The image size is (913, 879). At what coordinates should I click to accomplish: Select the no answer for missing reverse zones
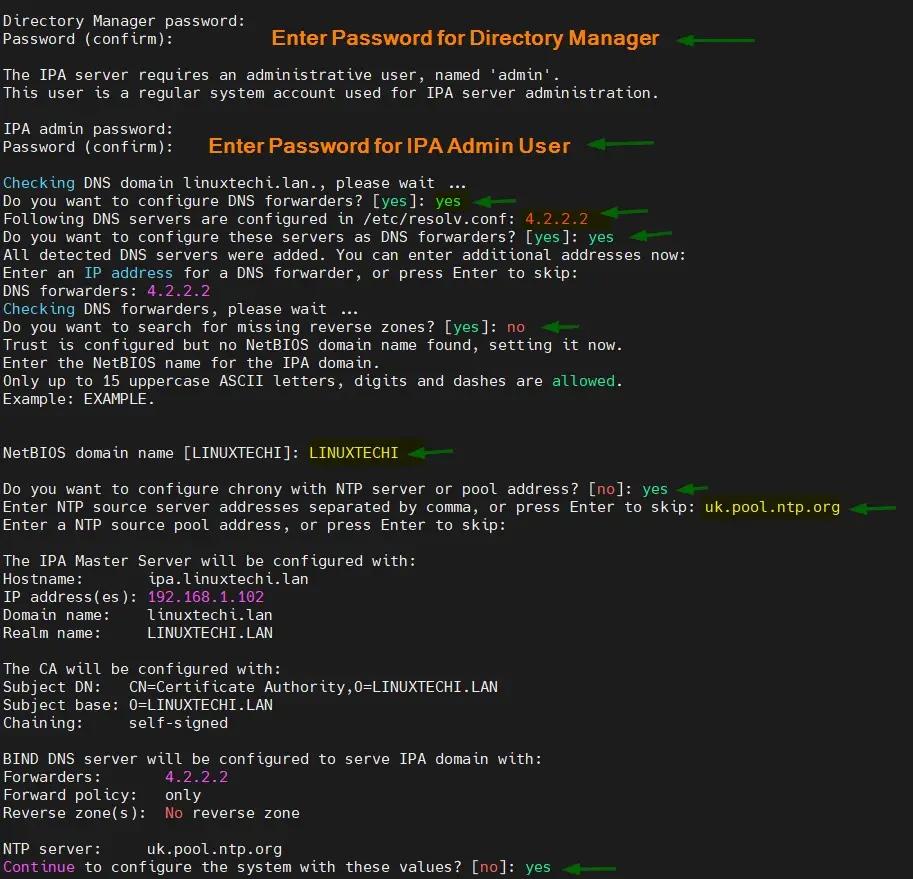[x=515, y=326]
